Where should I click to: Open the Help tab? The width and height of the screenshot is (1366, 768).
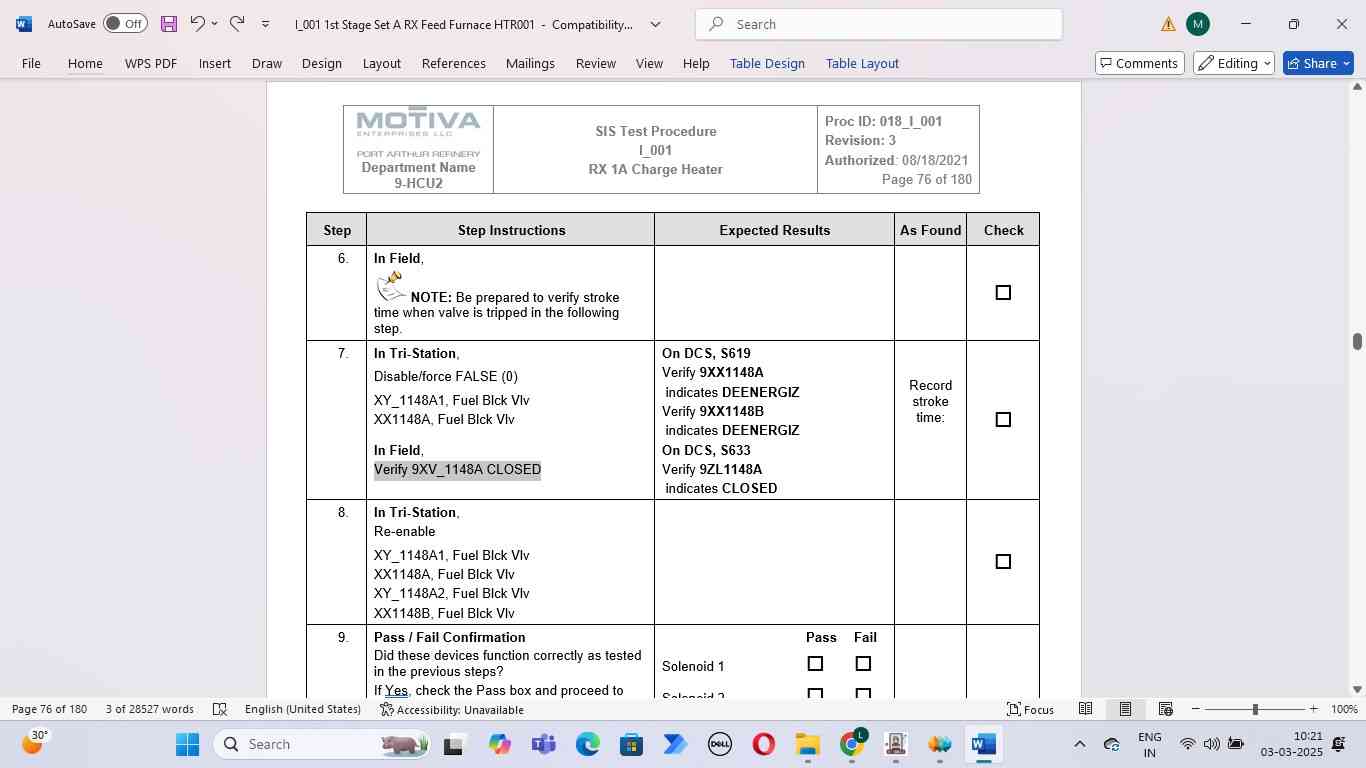pyautogui.click(x=696, y=63)
